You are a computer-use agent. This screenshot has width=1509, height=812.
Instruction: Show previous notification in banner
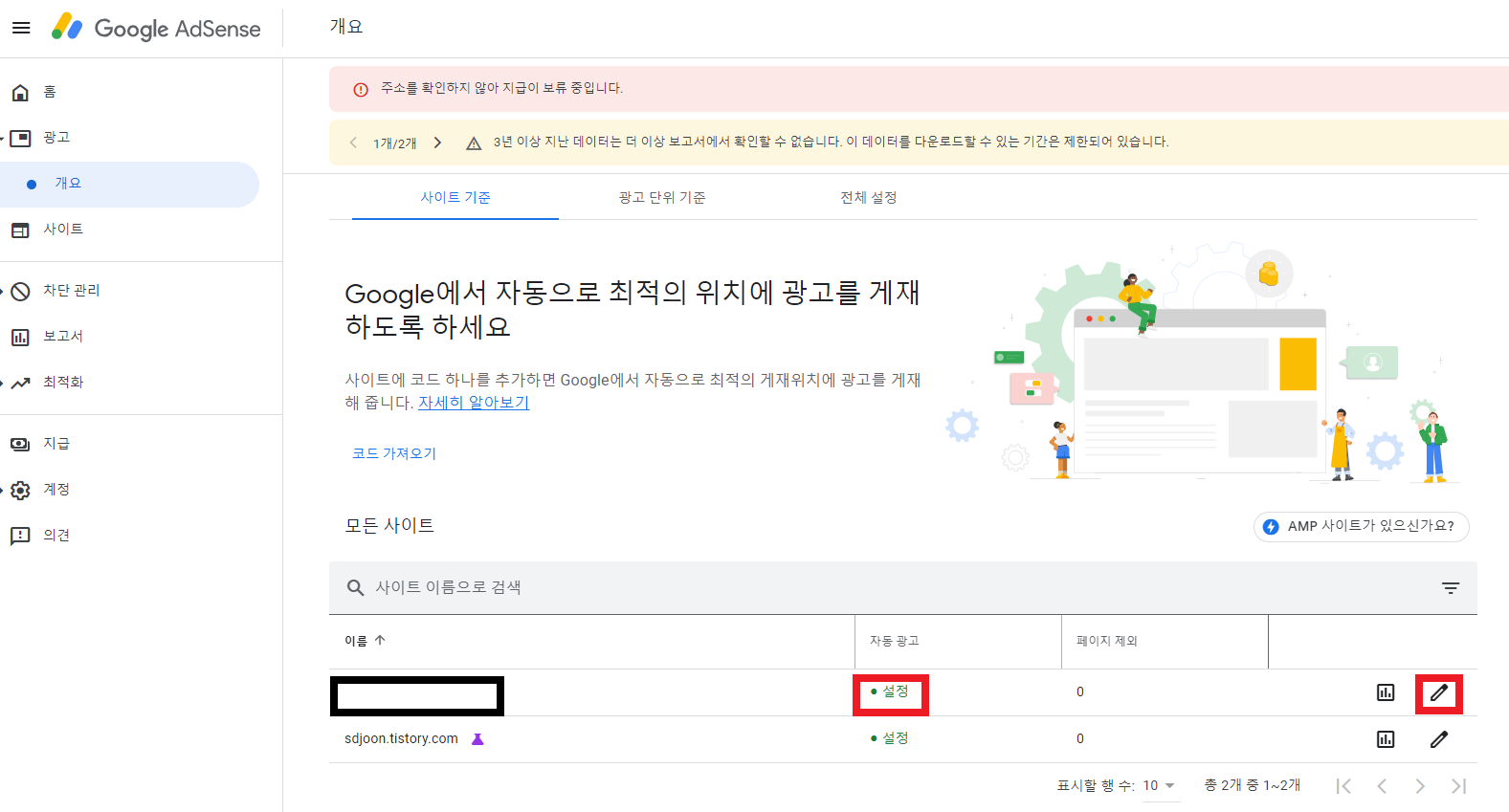click(353, 143)
